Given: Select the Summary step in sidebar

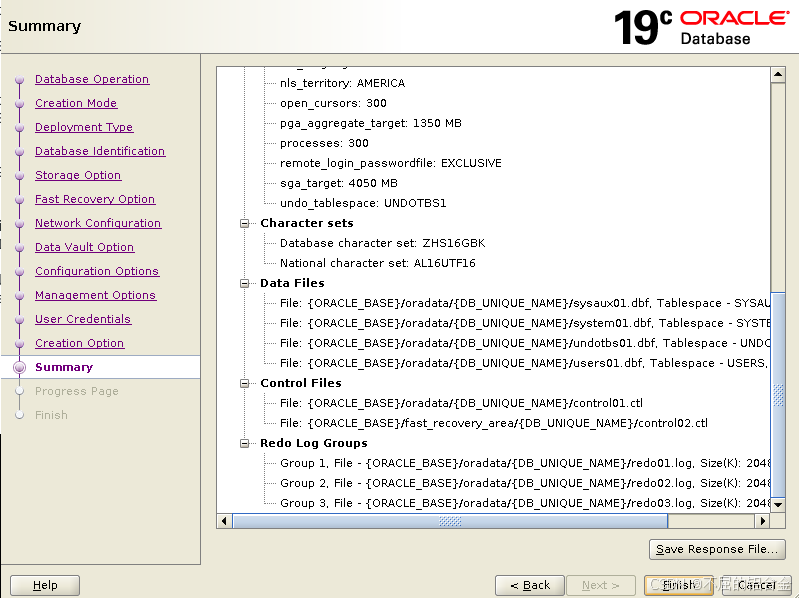Looking at the screenshot, I should click(64, 367).
